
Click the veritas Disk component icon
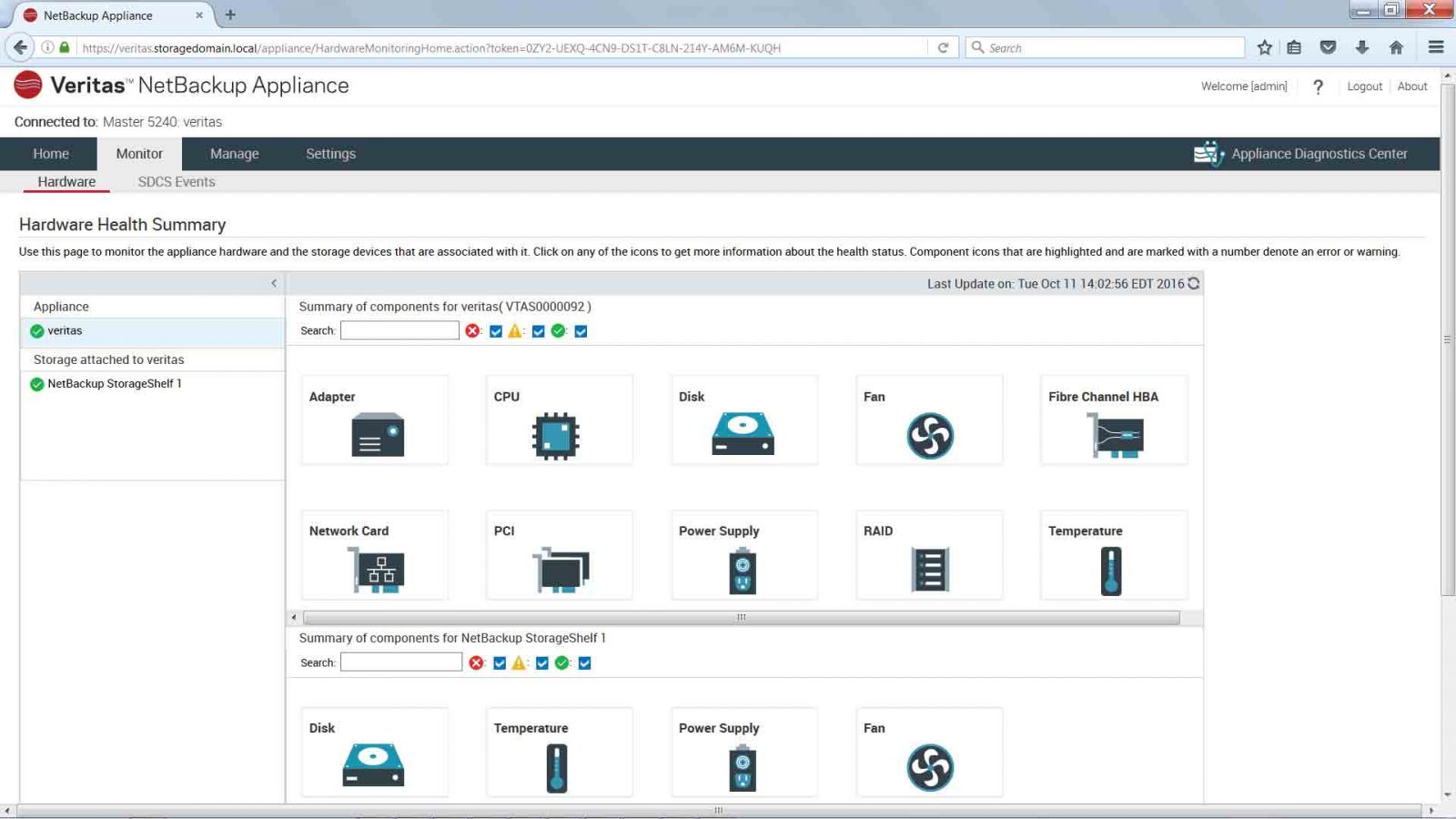pos(743,434)
